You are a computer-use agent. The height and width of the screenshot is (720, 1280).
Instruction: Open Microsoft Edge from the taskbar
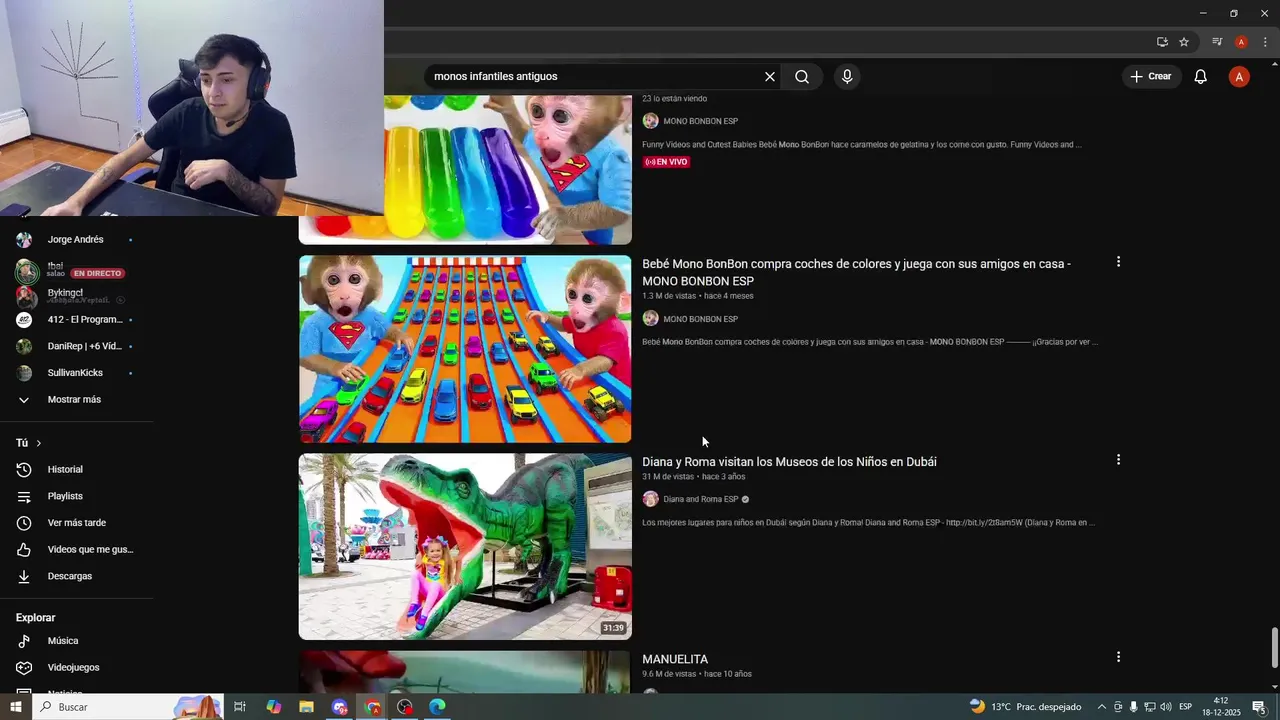coord(437,707)
